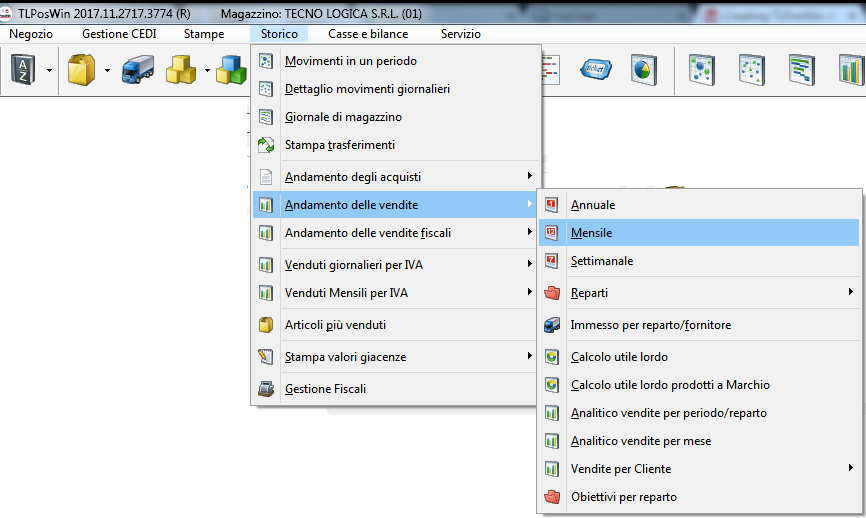Open Movimenti in un periodo

350,61
